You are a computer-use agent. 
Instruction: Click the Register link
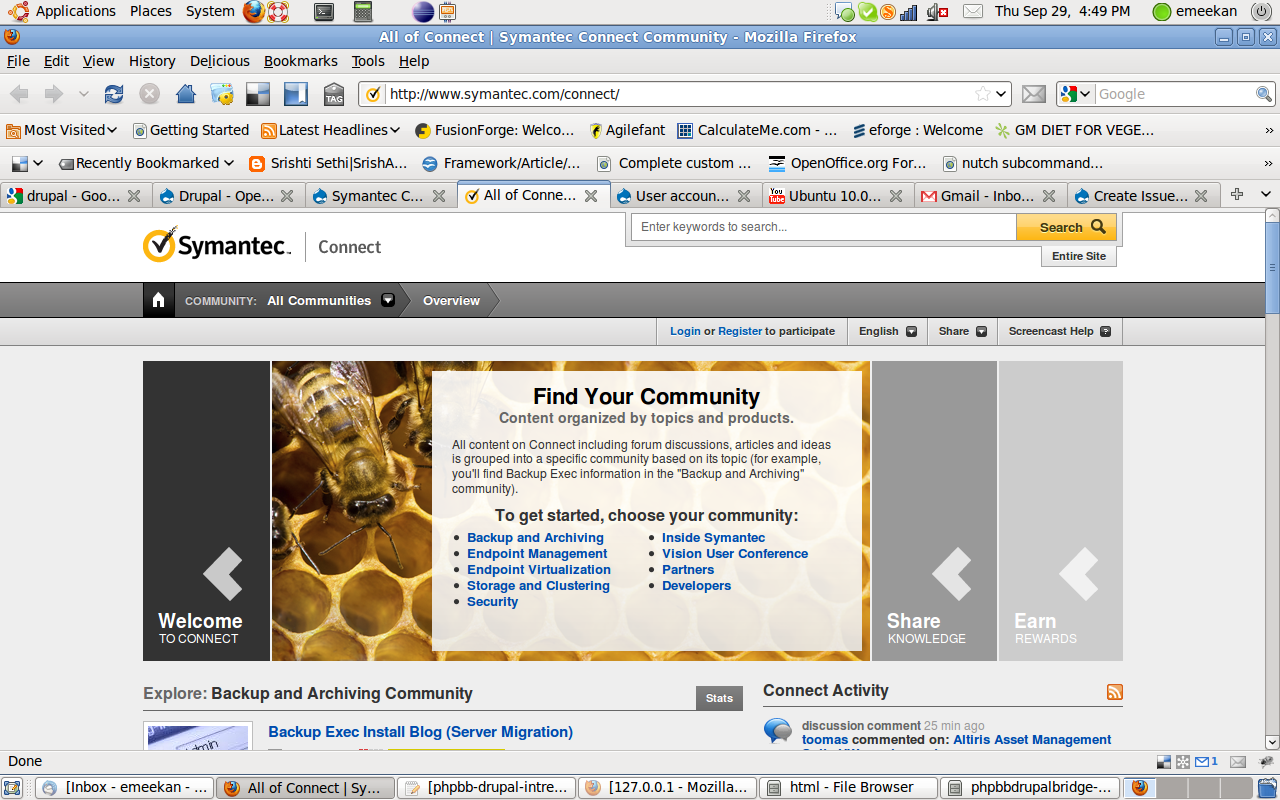point(740,331)
